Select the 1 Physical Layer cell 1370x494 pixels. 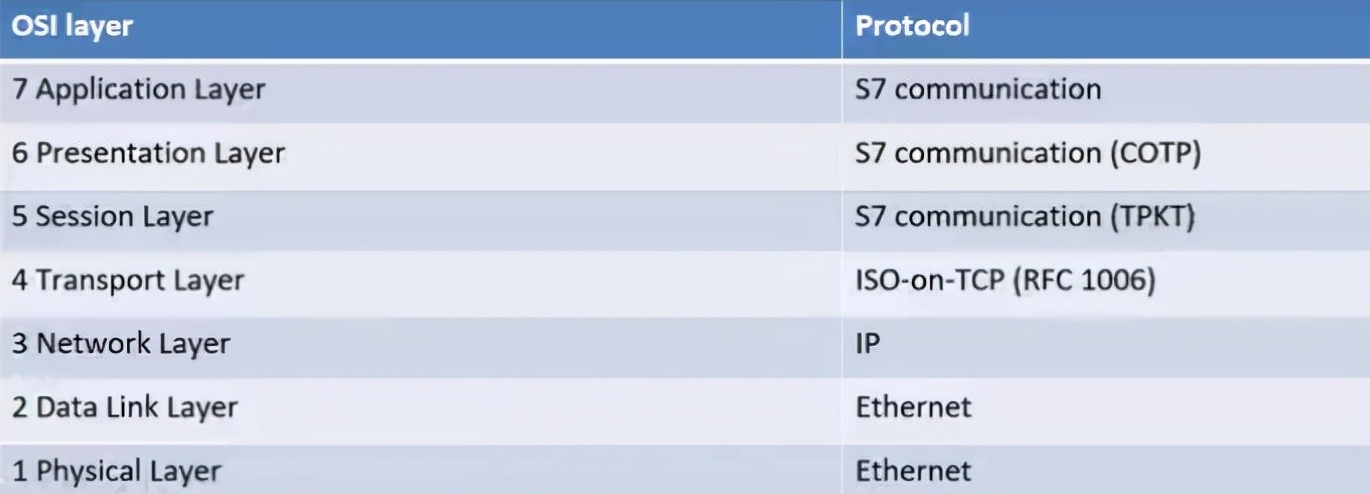(421, 470)
